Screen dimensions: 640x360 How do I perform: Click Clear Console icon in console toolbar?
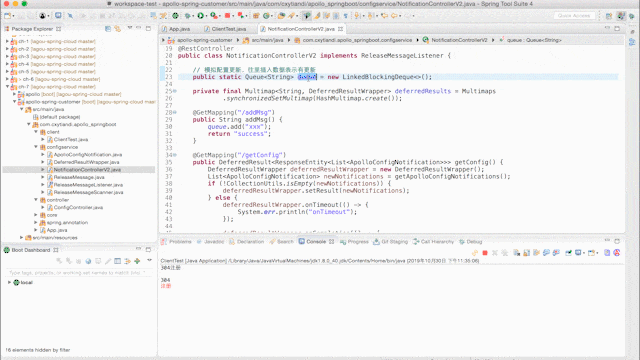(x=516, y=253)
